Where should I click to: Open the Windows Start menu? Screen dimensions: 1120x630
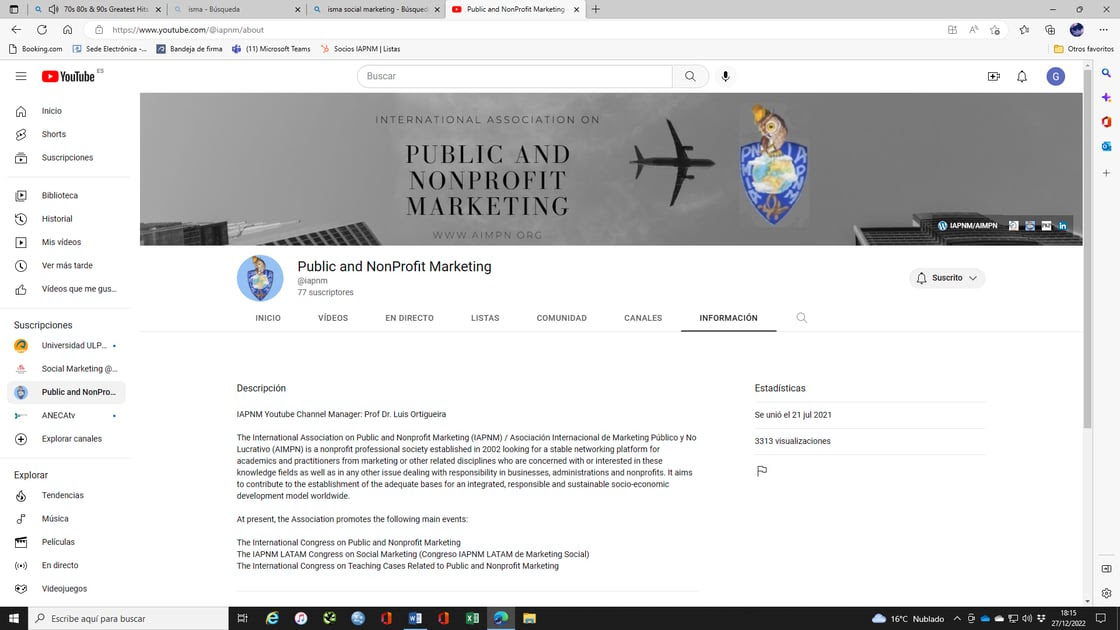[x=14, y=619]
